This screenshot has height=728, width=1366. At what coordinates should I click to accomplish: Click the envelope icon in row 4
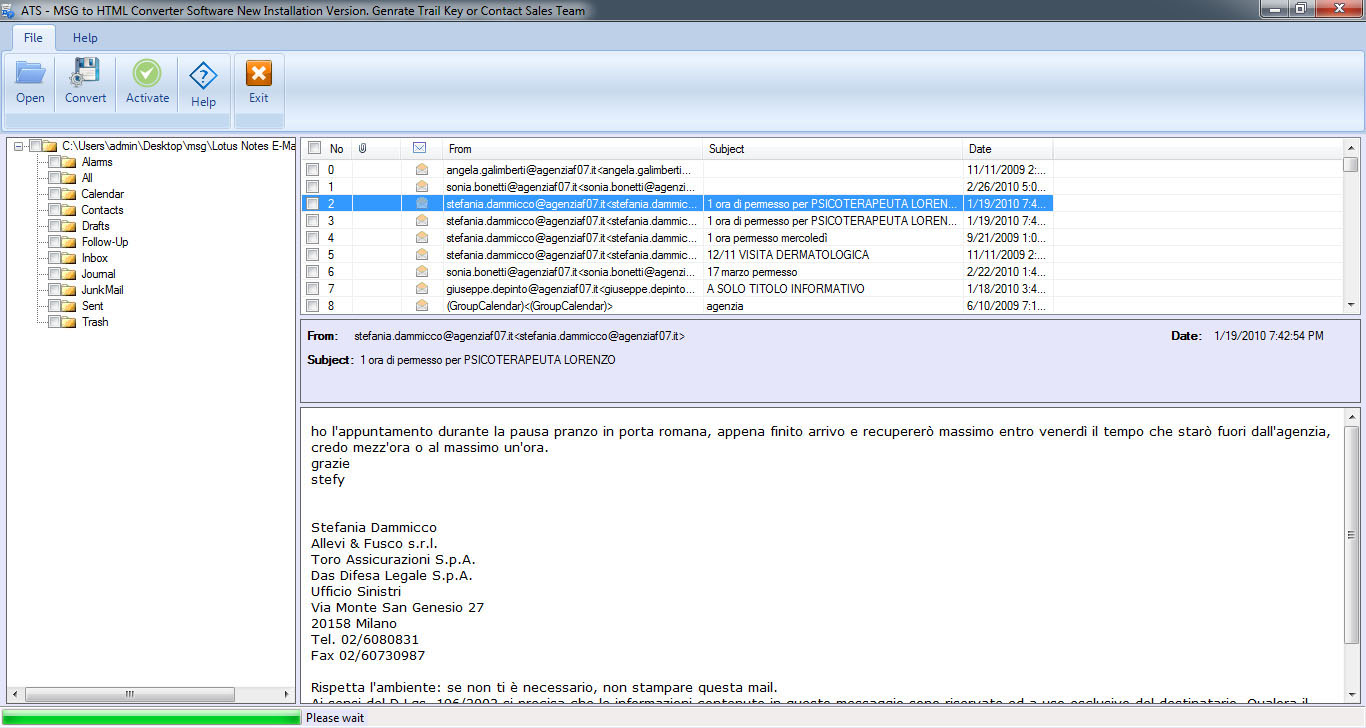421,237
